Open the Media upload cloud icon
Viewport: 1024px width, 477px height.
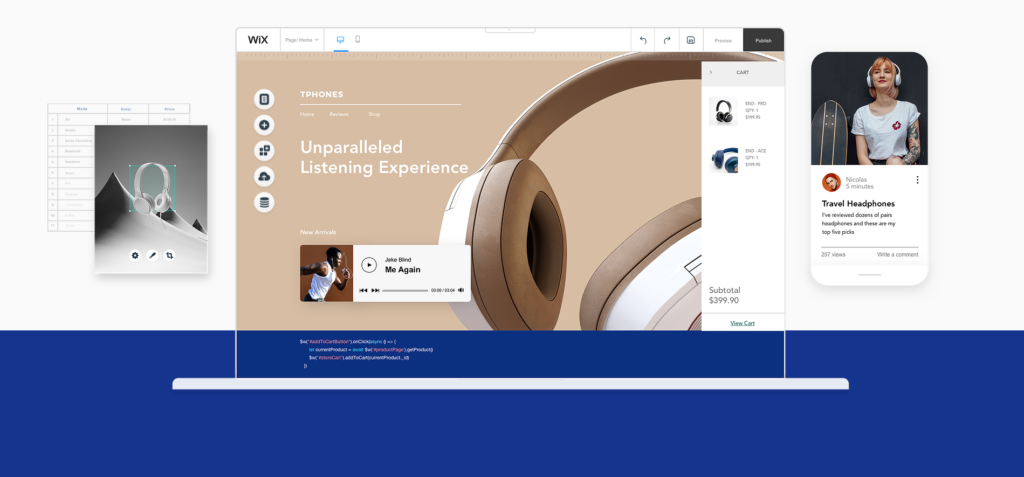click(264, 176)
